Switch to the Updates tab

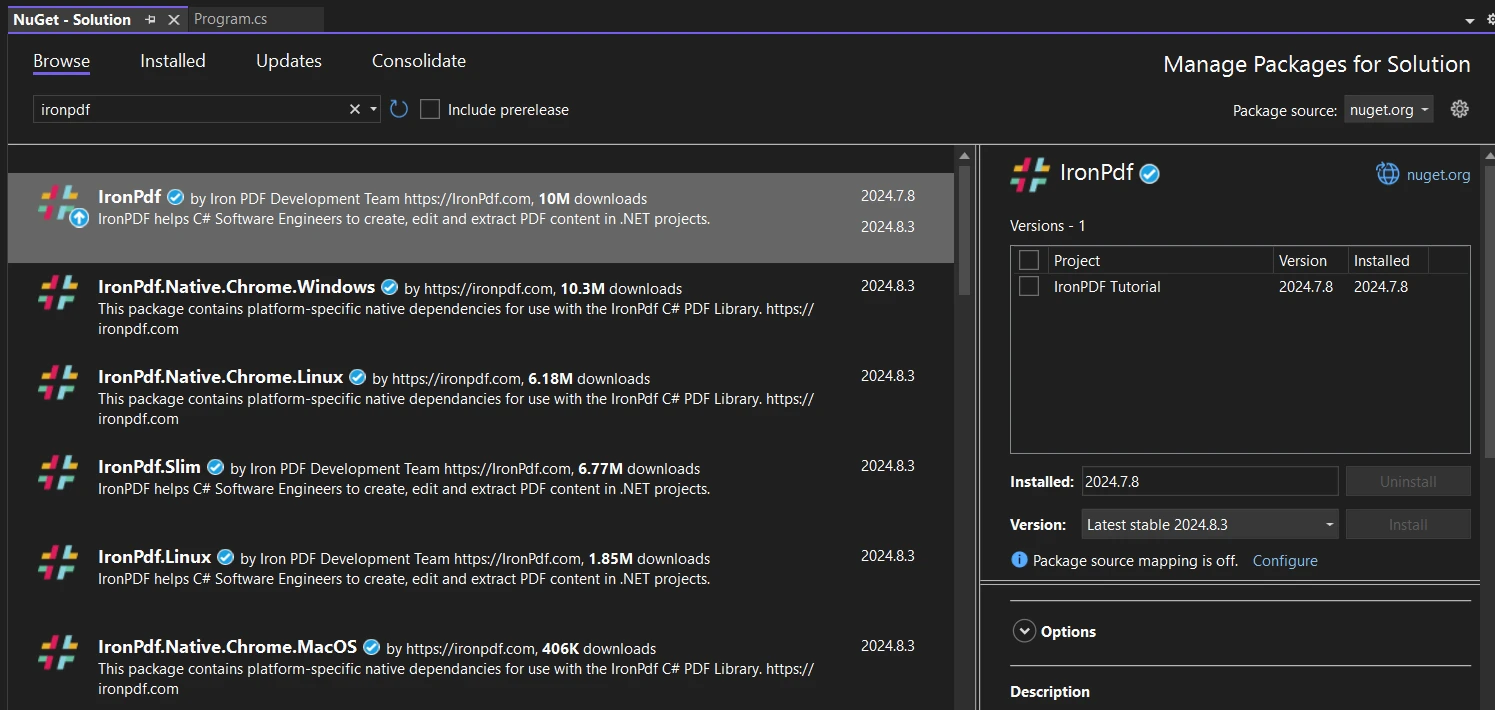coord(289,61)
